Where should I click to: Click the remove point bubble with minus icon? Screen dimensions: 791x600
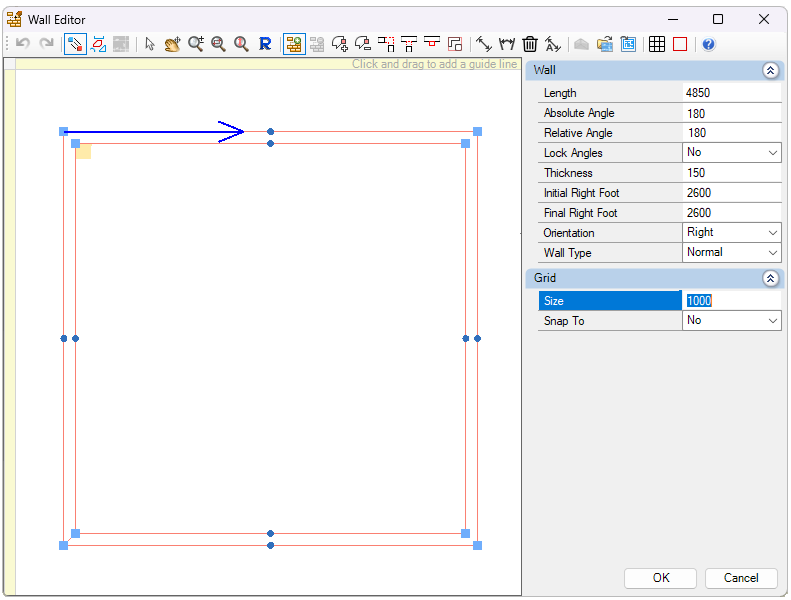click(x=363, y=44)
